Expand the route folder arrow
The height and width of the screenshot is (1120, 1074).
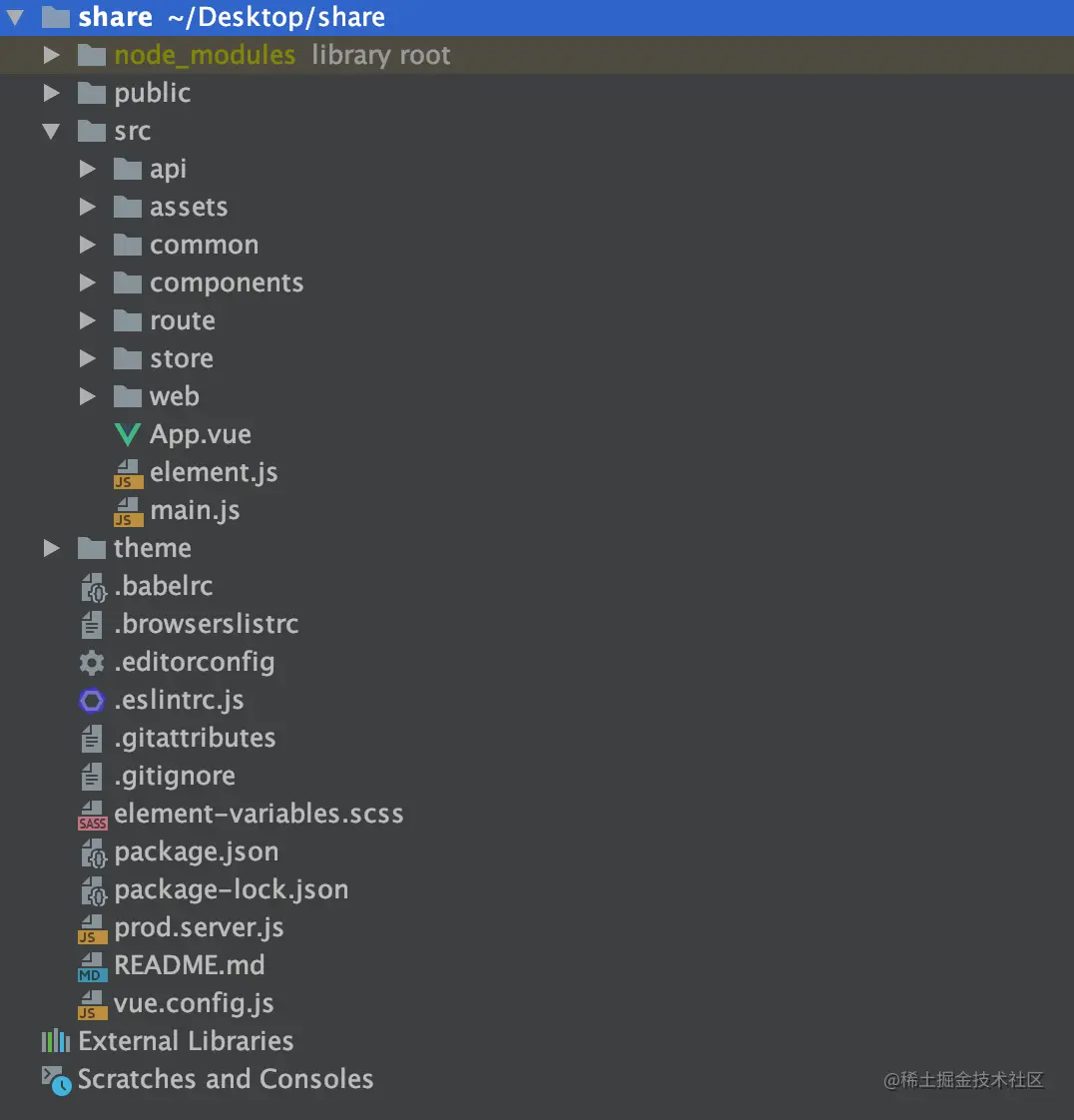pyautogui.click(x=87, y=320)
